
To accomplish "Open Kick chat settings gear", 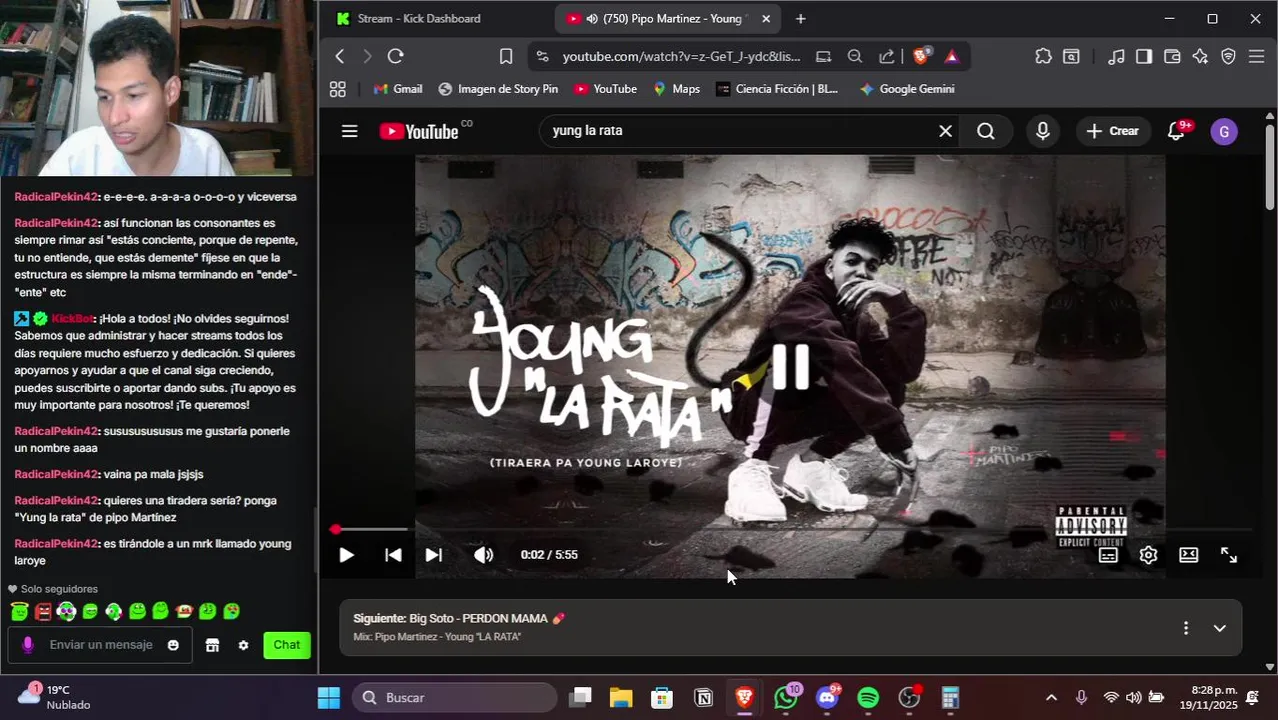I will [243, 645].
